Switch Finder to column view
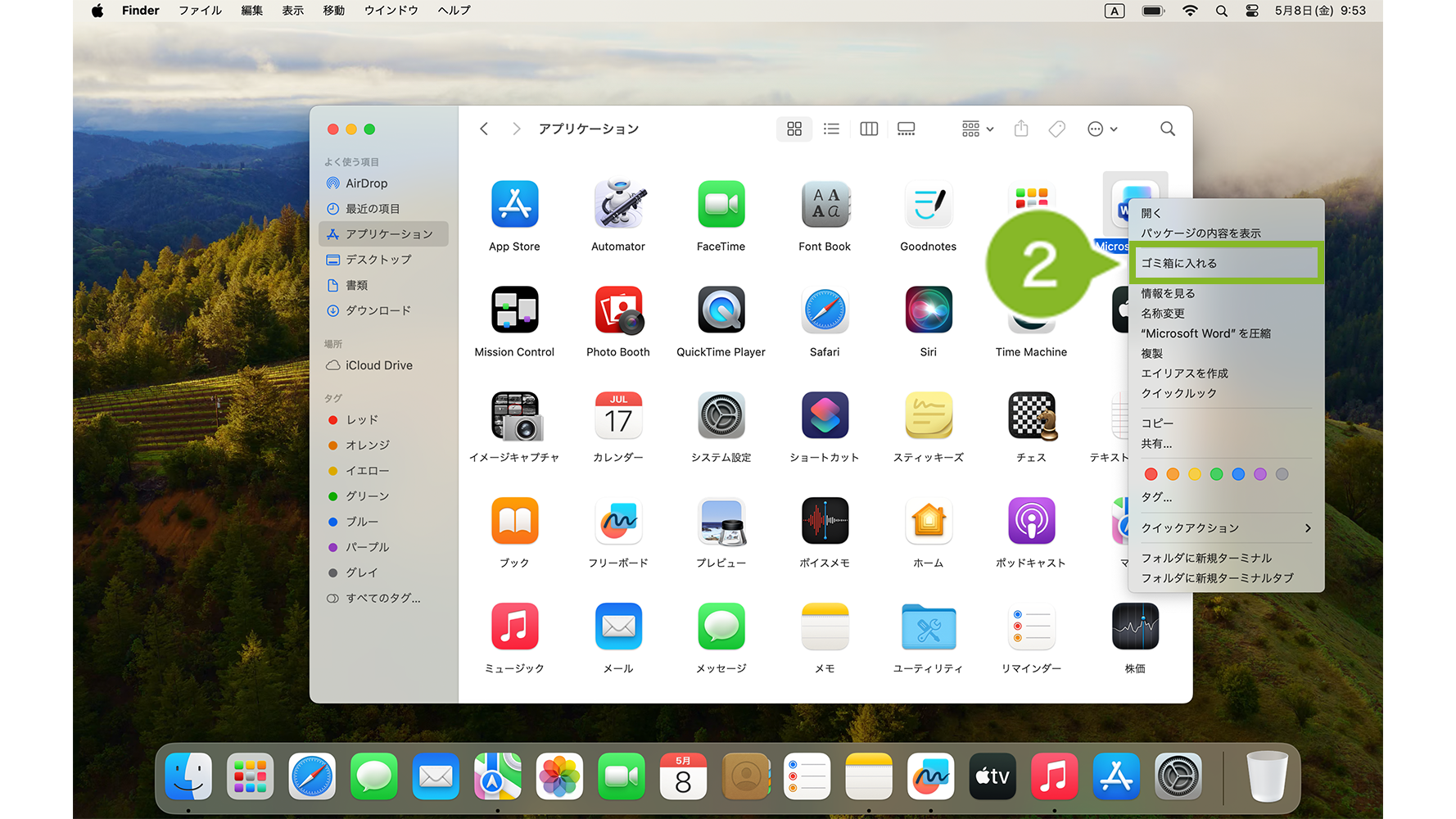 [x=869, y=129]
